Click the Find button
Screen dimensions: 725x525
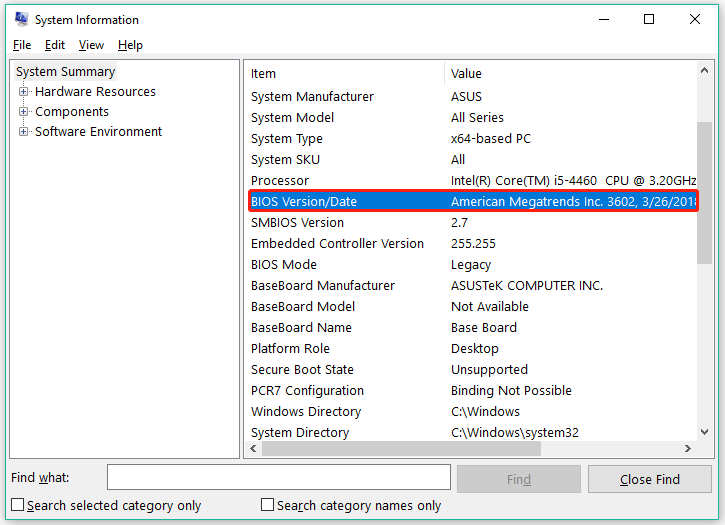pos(519,479)
